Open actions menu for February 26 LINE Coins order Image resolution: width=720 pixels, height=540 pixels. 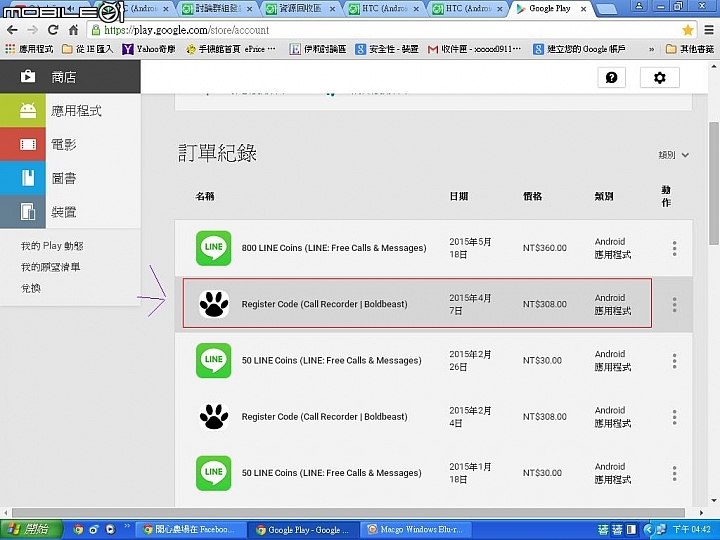(x=674, y=360)
